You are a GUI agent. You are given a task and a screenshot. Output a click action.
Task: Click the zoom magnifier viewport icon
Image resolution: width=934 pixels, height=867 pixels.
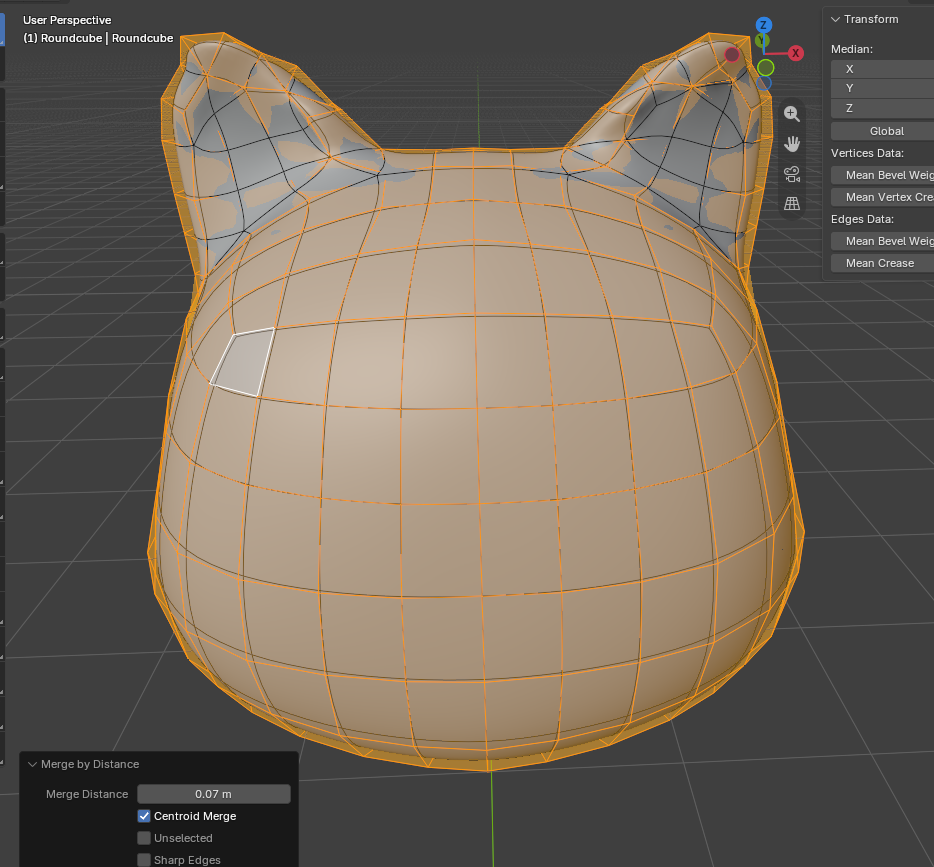tap(792, 114)
